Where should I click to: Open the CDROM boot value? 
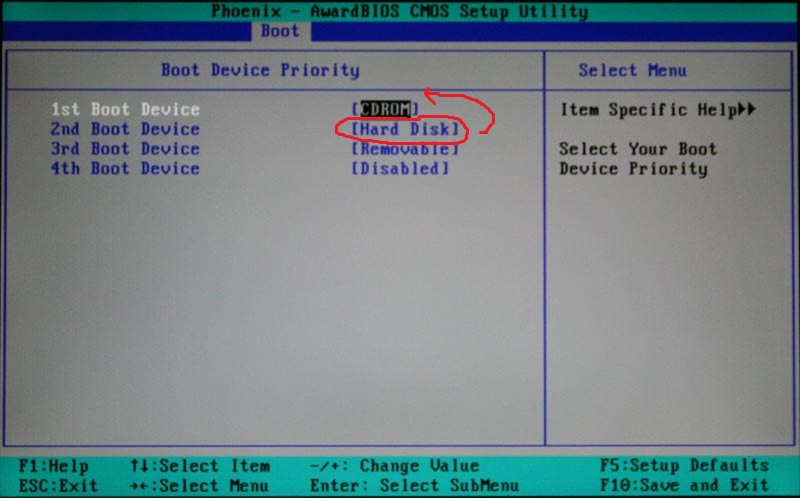385,109
